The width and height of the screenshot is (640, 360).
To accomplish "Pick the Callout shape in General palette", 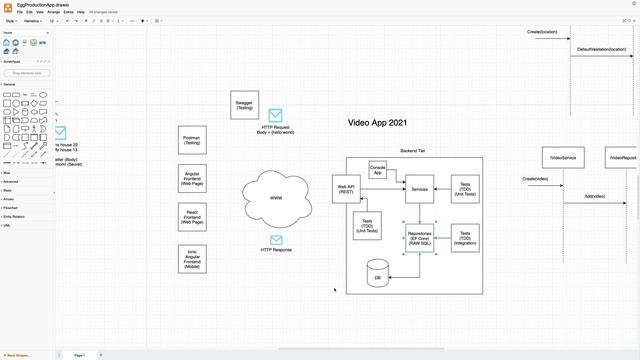I will 25,129.
